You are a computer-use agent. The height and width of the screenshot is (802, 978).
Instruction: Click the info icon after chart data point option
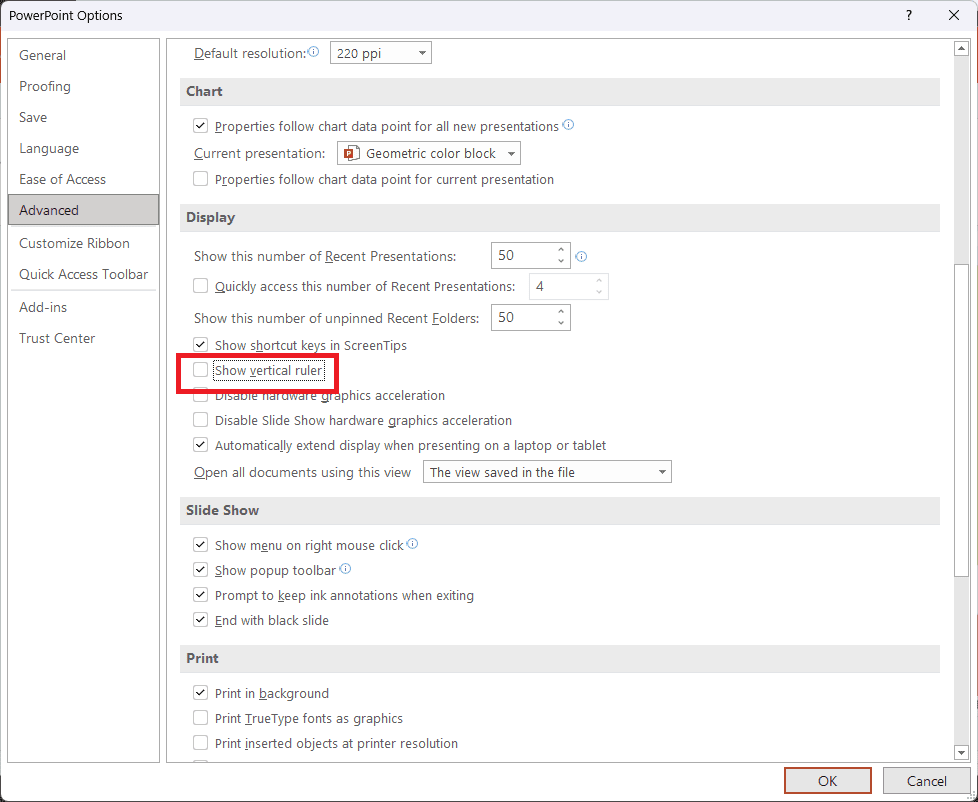568,126
